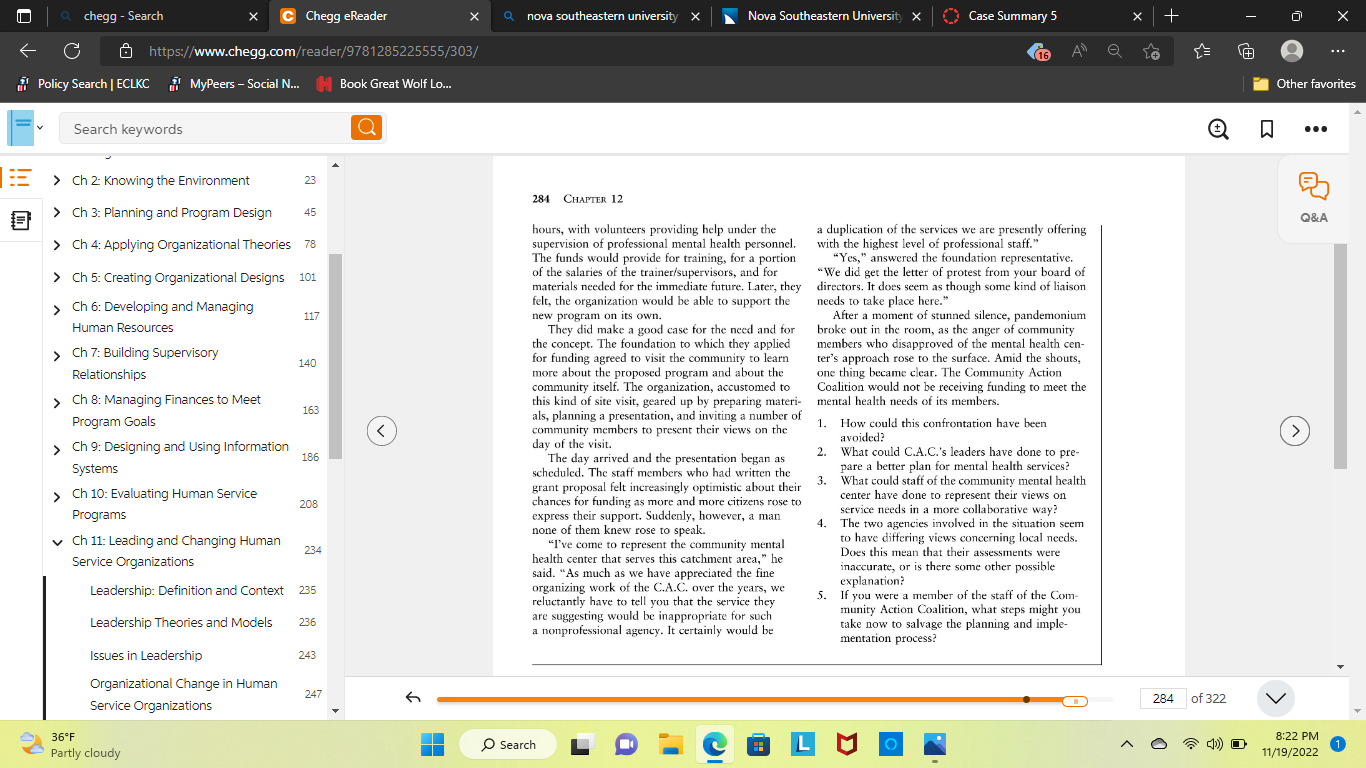This screenshot has width=1366, height=768.
Task: Open Teams Chat from the taskbar
Action: tap(626, 745)
